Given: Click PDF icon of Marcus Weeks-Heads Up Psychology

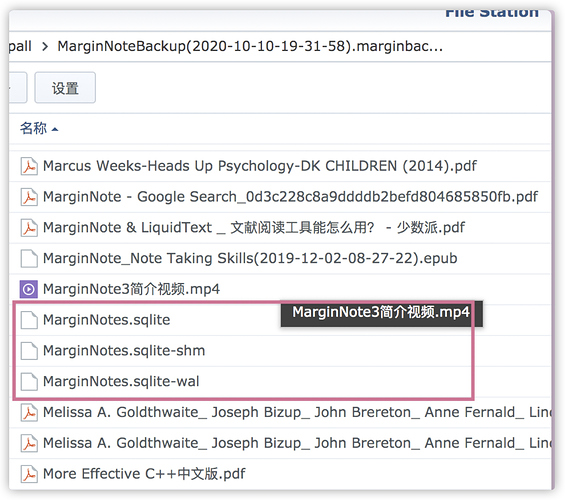Looking at the screenshot, I should coord(29,166).
